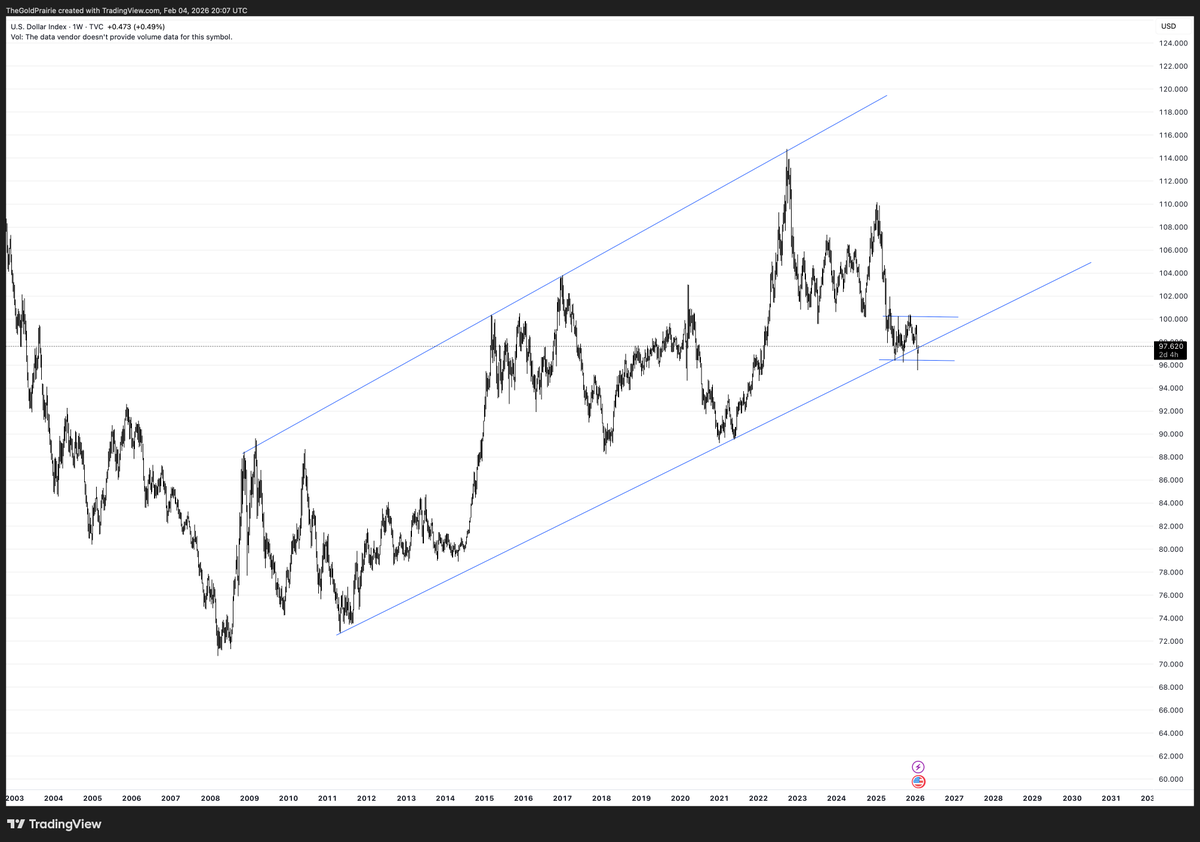This screenshot has height=842, width=1200.
Task: Click the 2018 label on time axis
Action: [602, 799]
